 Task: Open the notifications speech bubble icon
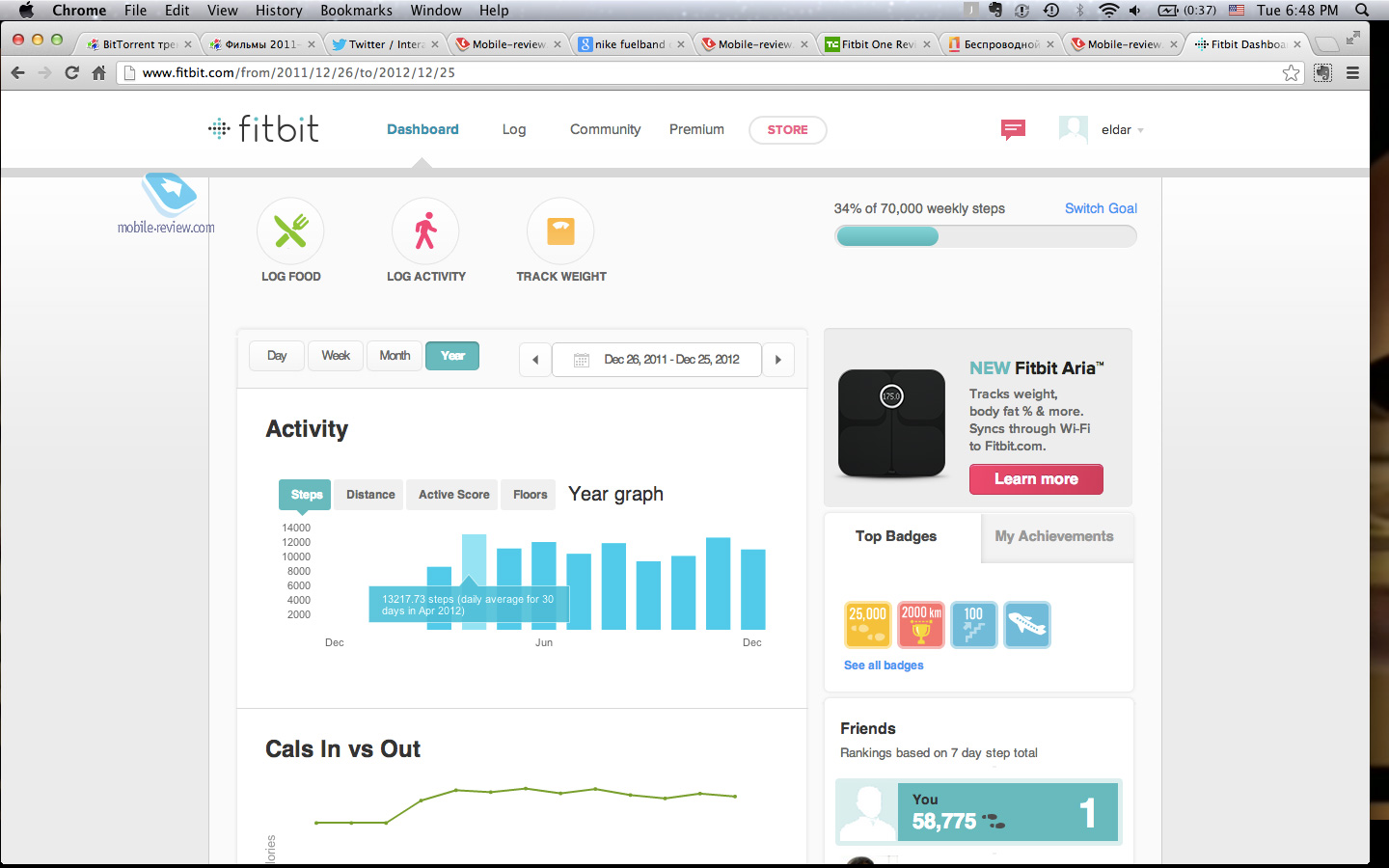(1013, 129)
